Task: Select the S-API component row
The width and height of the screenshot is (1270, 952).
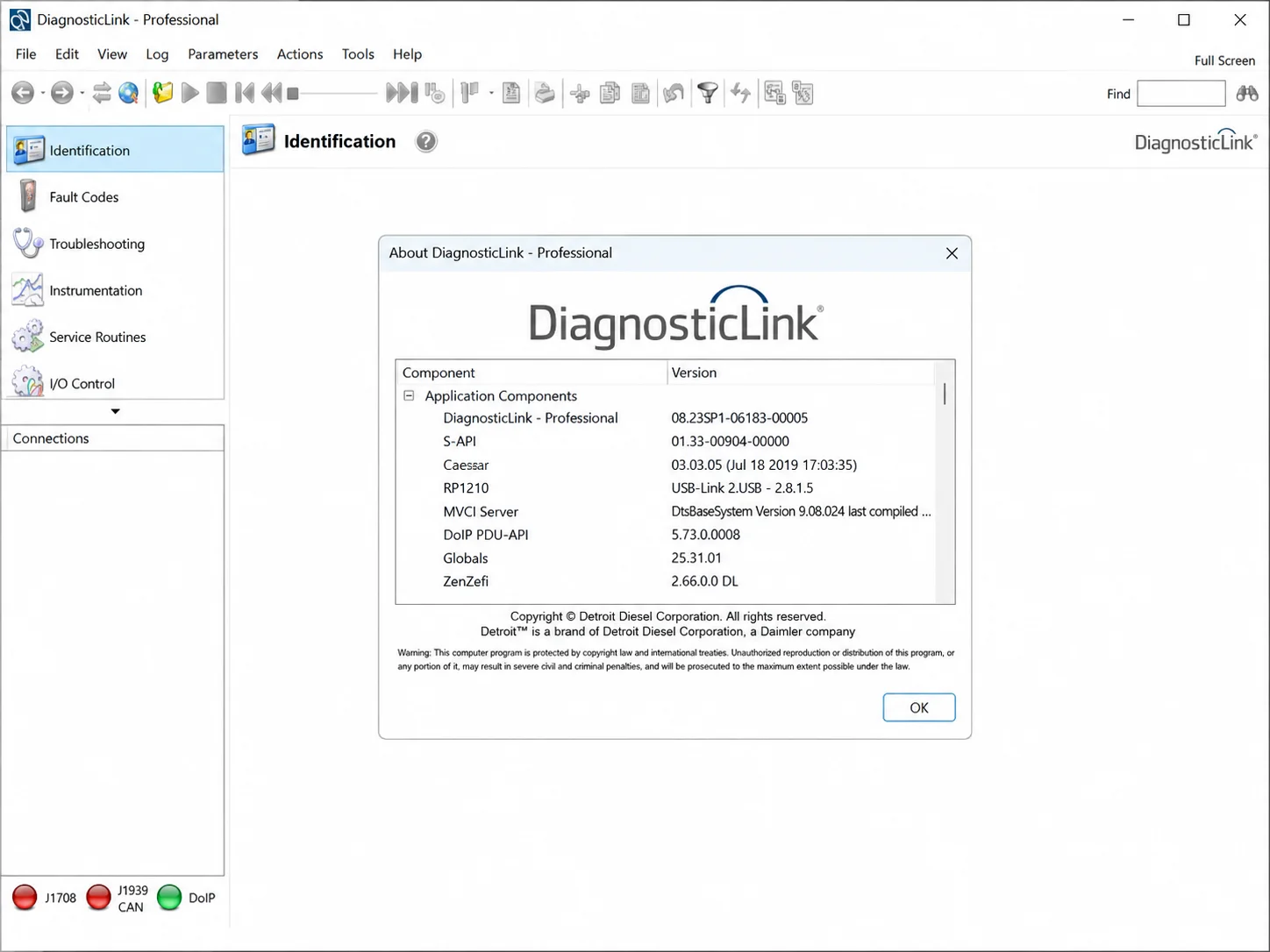Action: pyautogui.click(x=666, y=441)
